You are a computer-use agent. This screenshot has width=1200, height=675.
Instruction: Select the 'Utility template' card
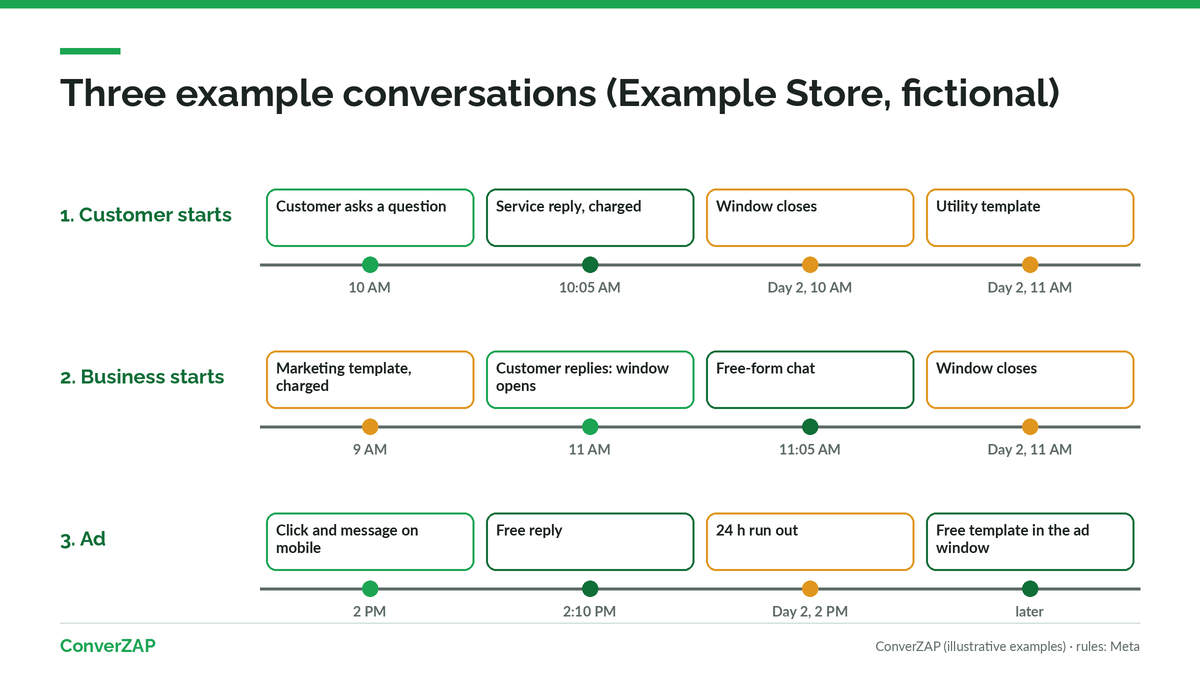coord(1030,217)
